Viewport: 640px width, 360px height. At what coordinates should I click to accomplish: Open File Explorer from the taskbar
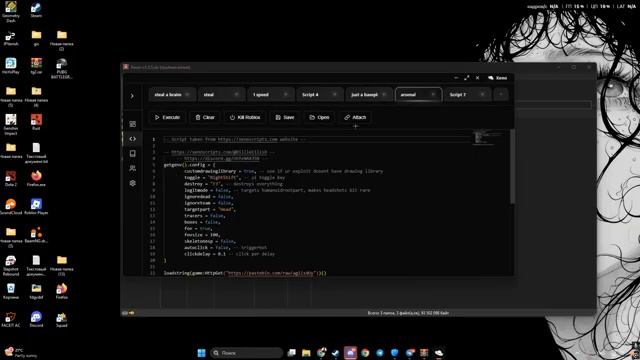coord(306,353)
